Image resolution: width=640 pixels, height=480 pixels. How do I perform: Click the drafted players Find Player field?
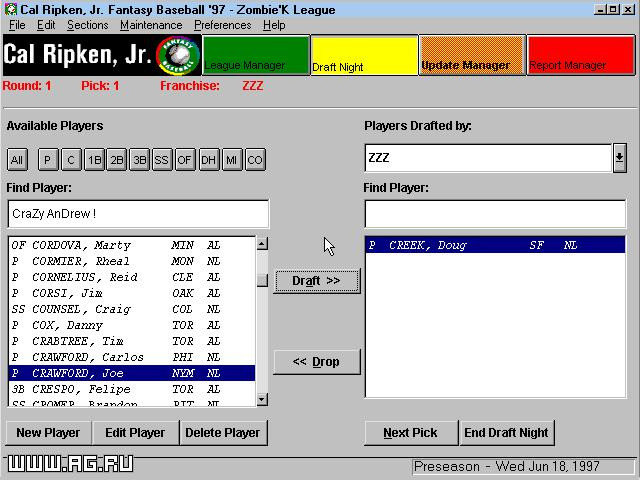click(495, 214)
